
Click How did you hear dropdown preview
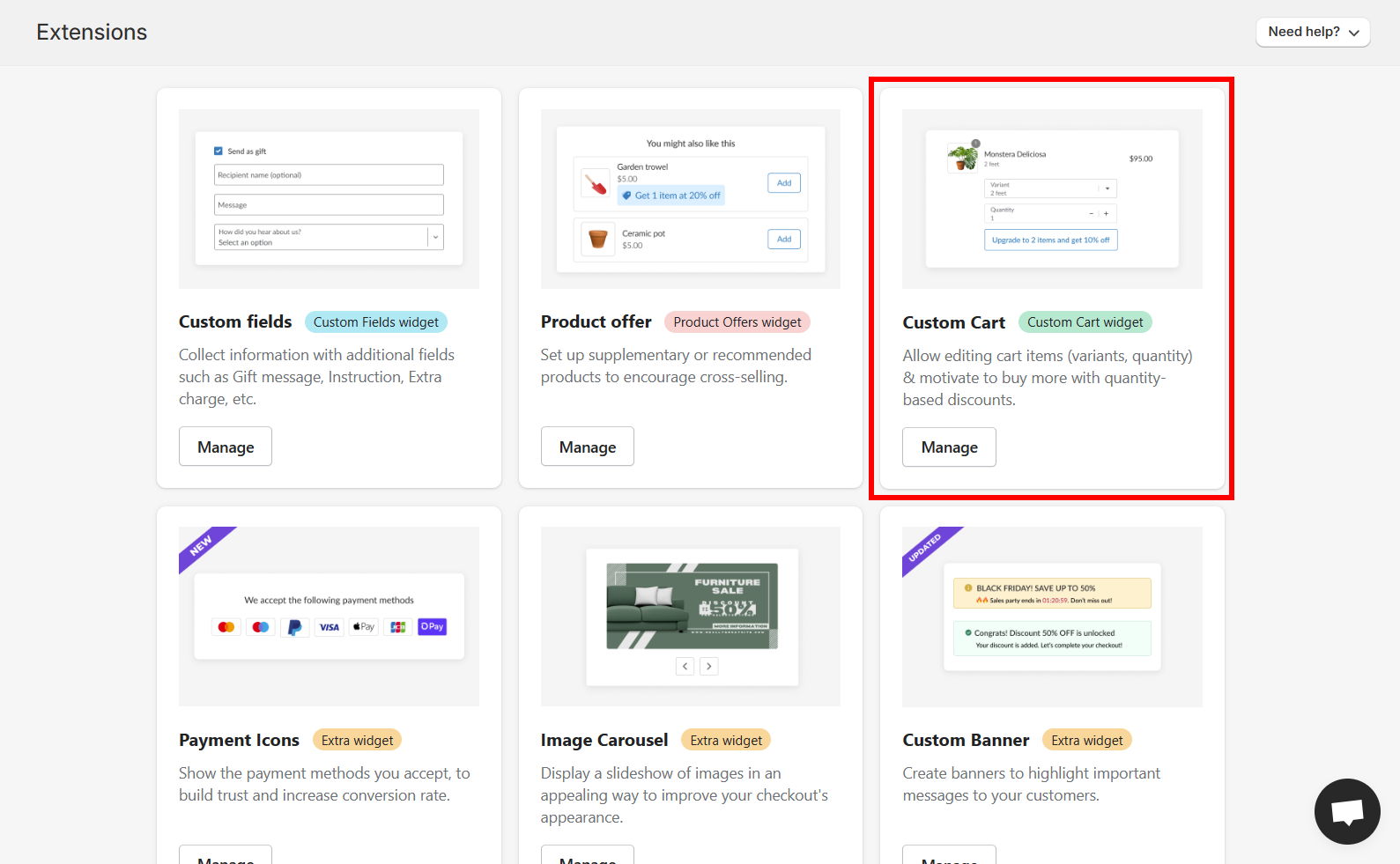(329, 237)
